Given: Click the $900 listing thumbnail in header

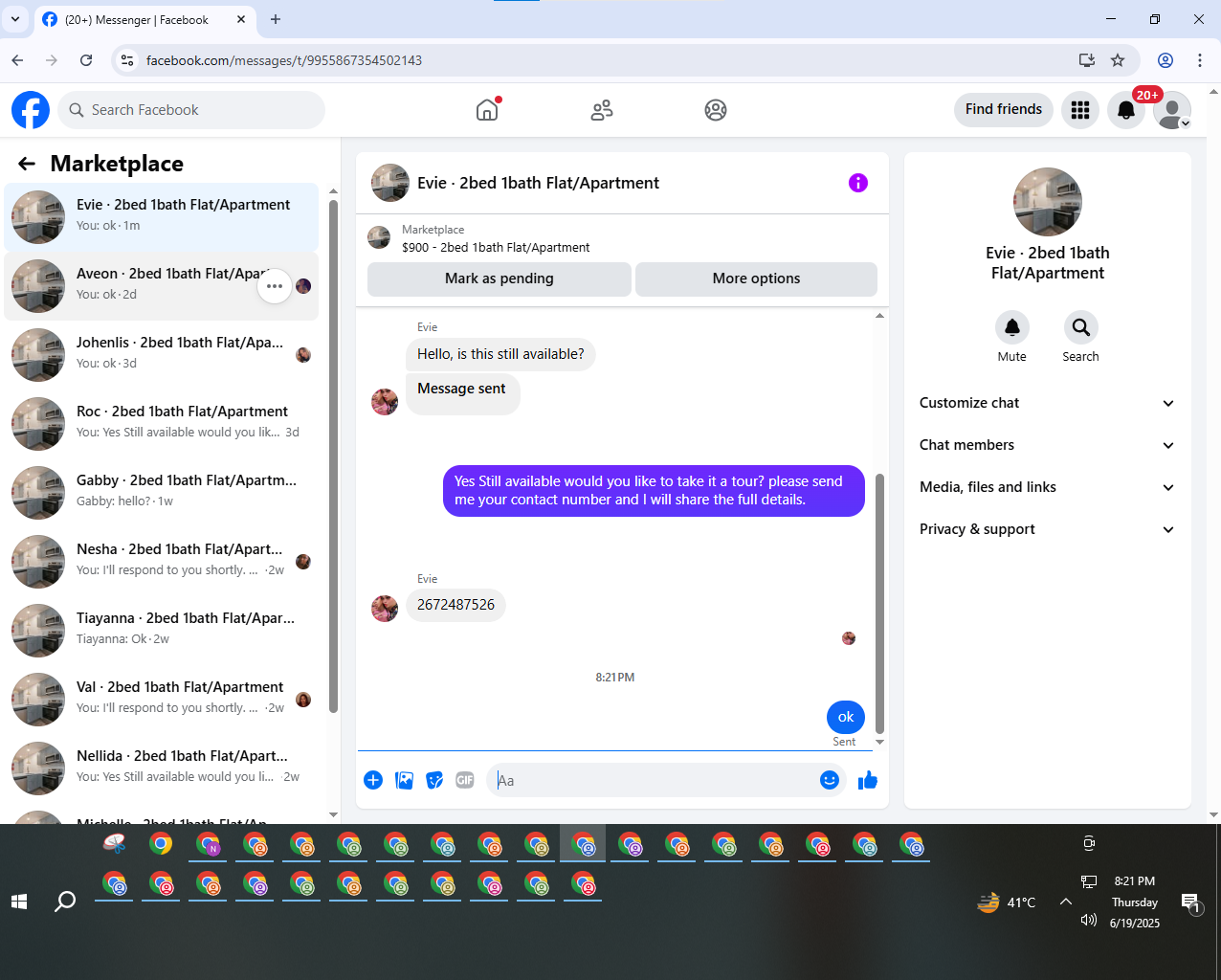Looking at the screenshot, I should click(379, 237).
